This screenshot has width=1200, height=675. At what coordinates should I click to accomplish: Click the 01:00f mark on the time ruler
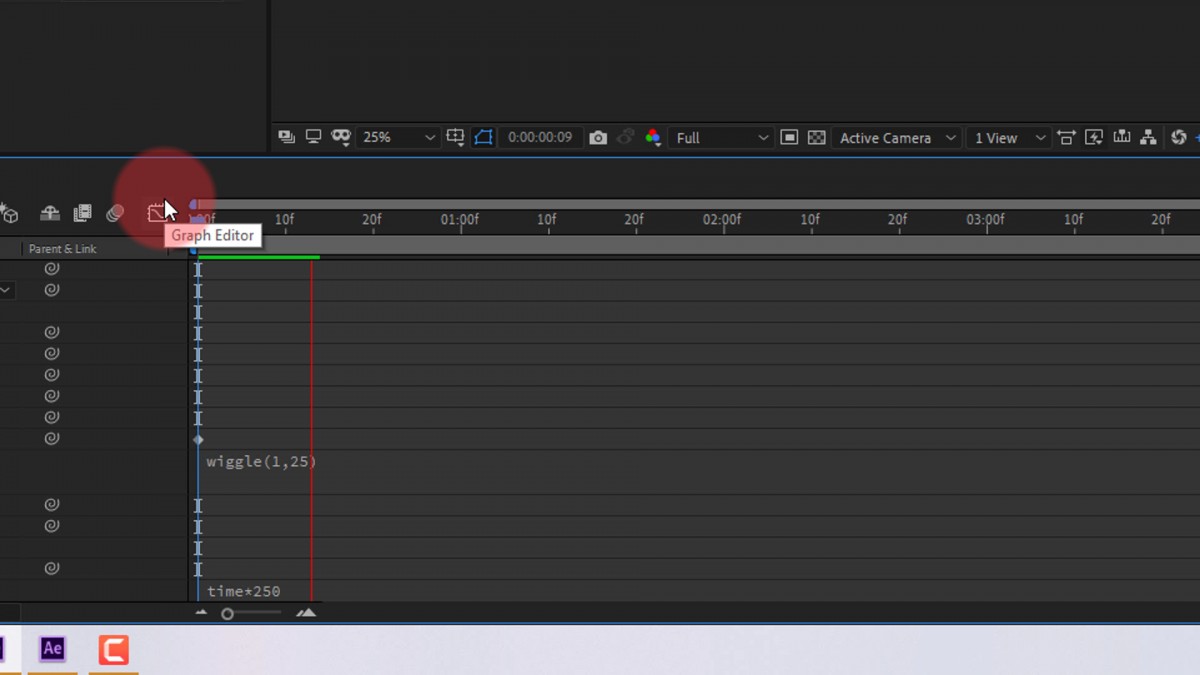click(460, 219)
